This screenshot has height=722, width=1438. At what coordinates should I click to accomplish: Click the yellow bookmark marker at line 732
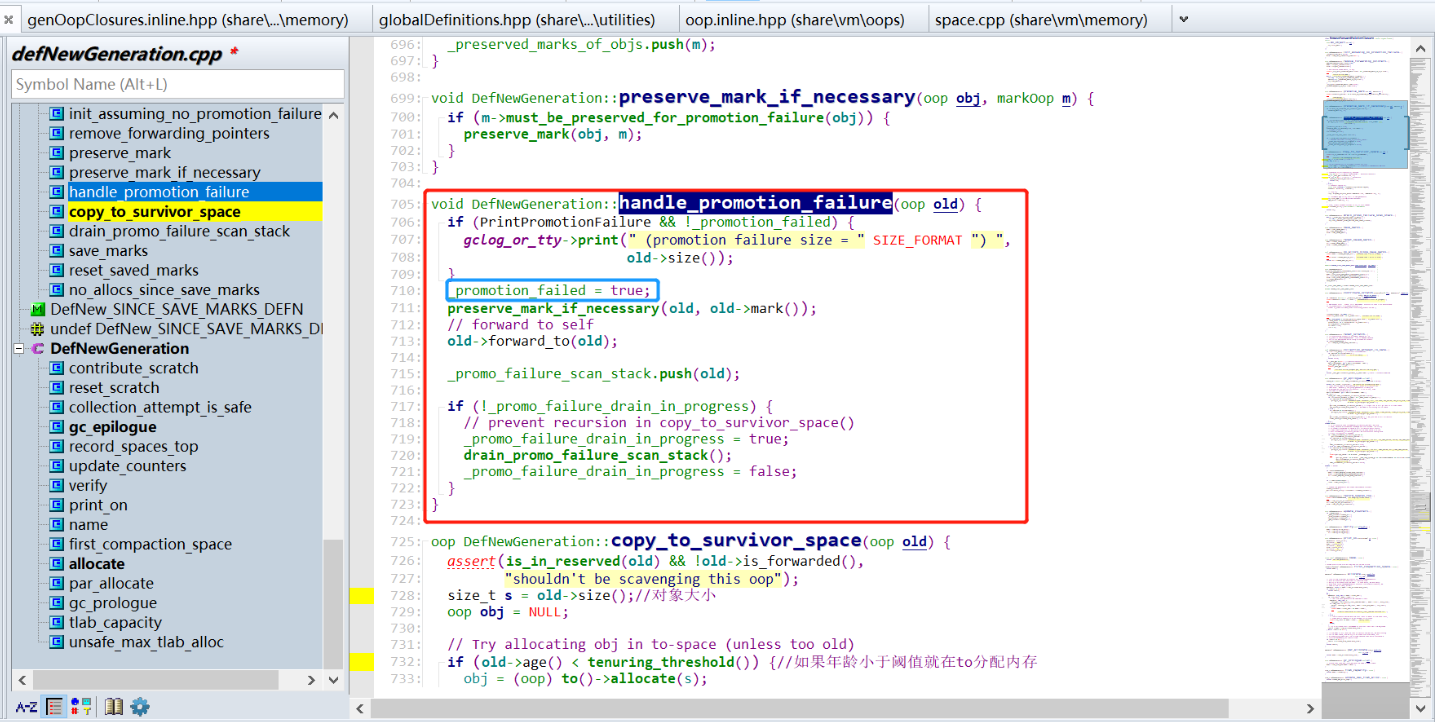(361, 662)
